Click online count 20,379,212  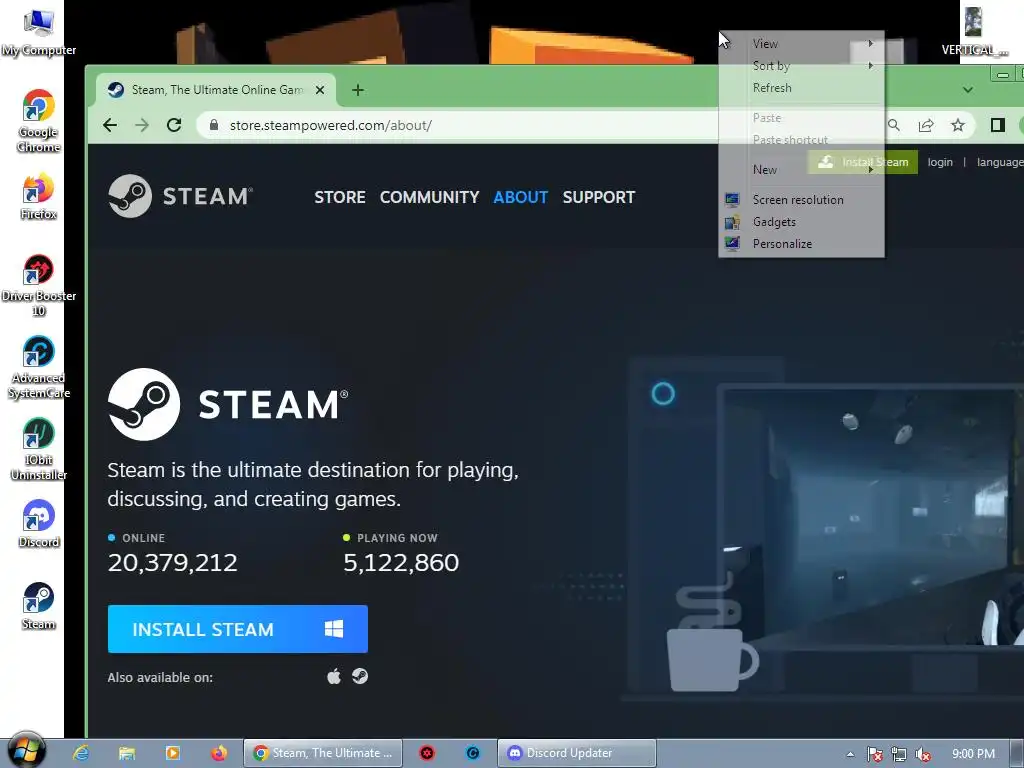click(x=172, y=562)
